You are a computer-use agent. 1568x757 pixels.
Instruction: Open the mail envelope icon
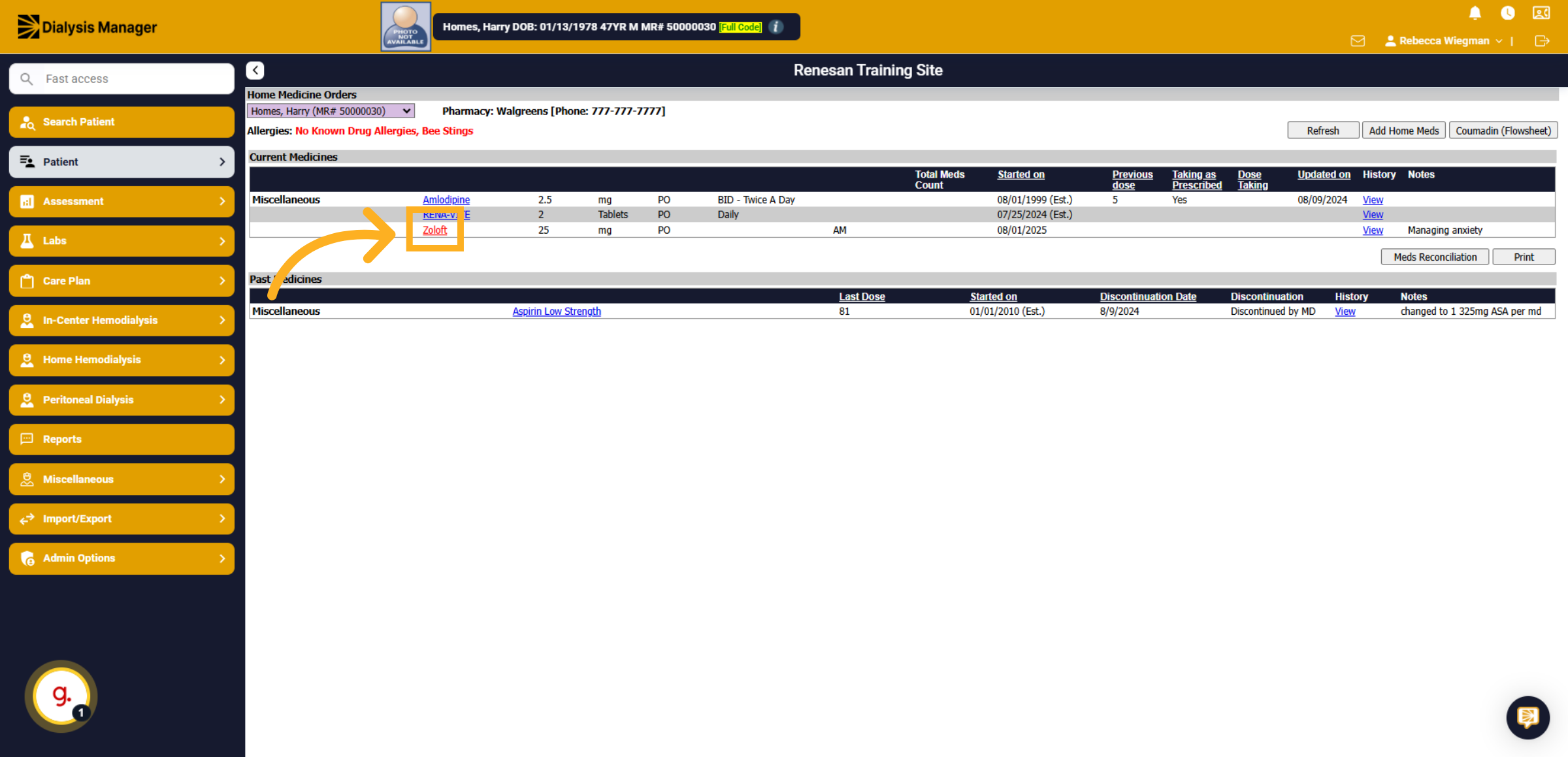click(1358, 41)
